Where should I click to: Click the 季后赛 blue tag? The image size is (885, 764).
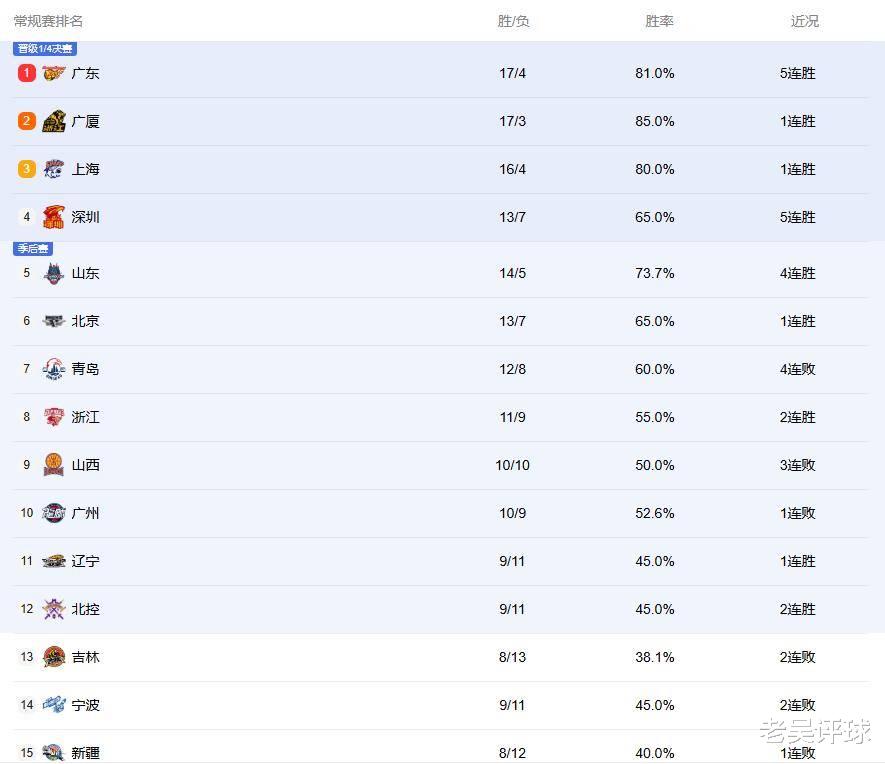pyautogui.click(x=33, y=249)
